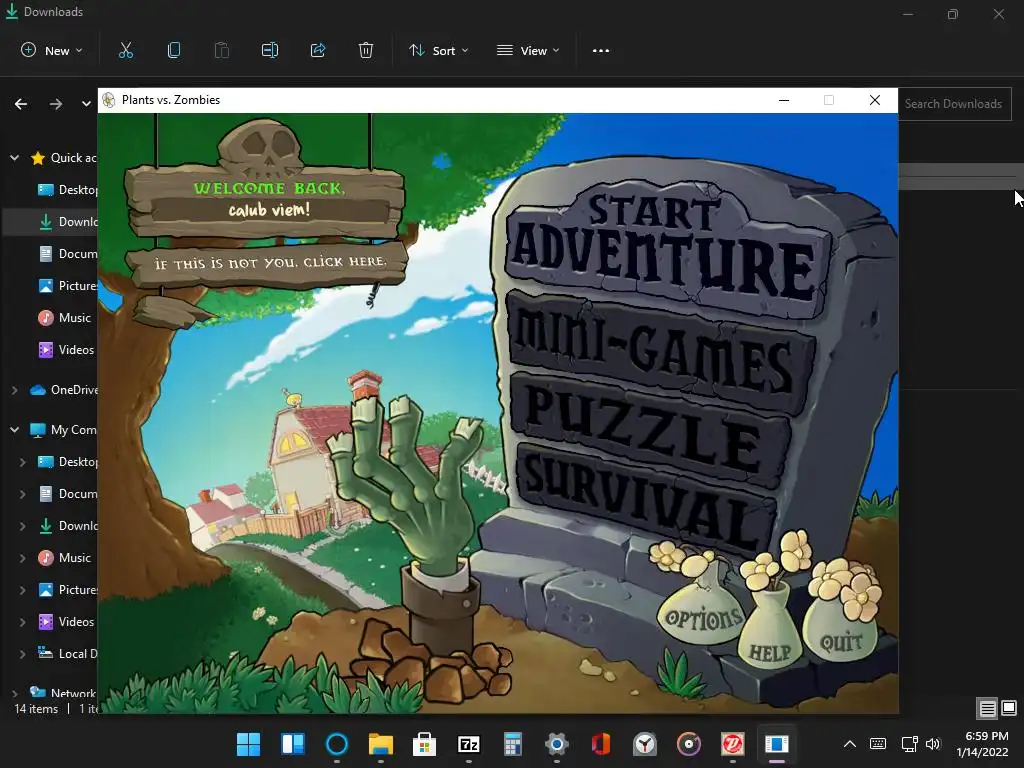Select Pictures under Quick access
The image size is (1024, 768).
point(67,285)
